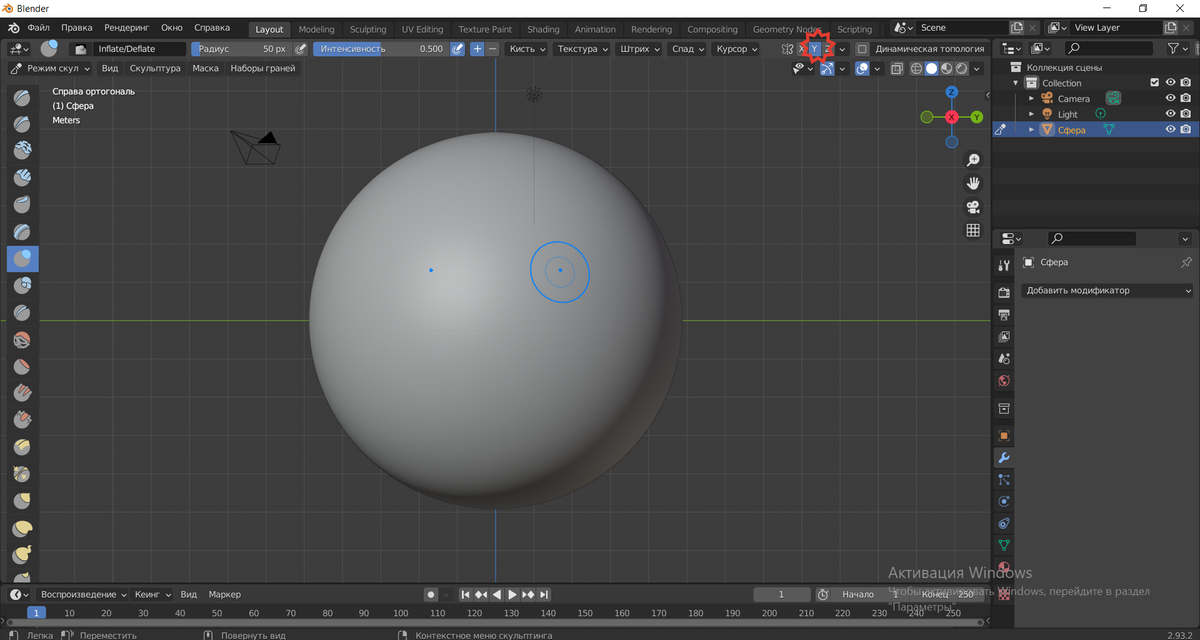Switch to the Sculpting workspace tab
Screen dimensions: 1200x640
(368, 29)
